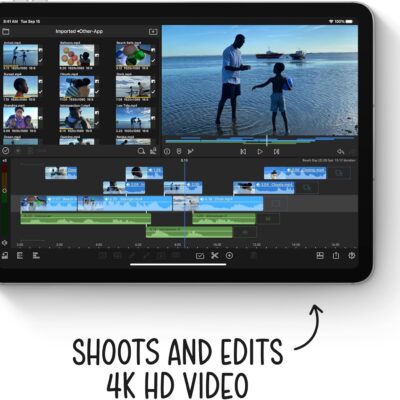The width and height of the screenshot is (400, 400).
Task: Play the timeline preview
Action: click(260, 152)
